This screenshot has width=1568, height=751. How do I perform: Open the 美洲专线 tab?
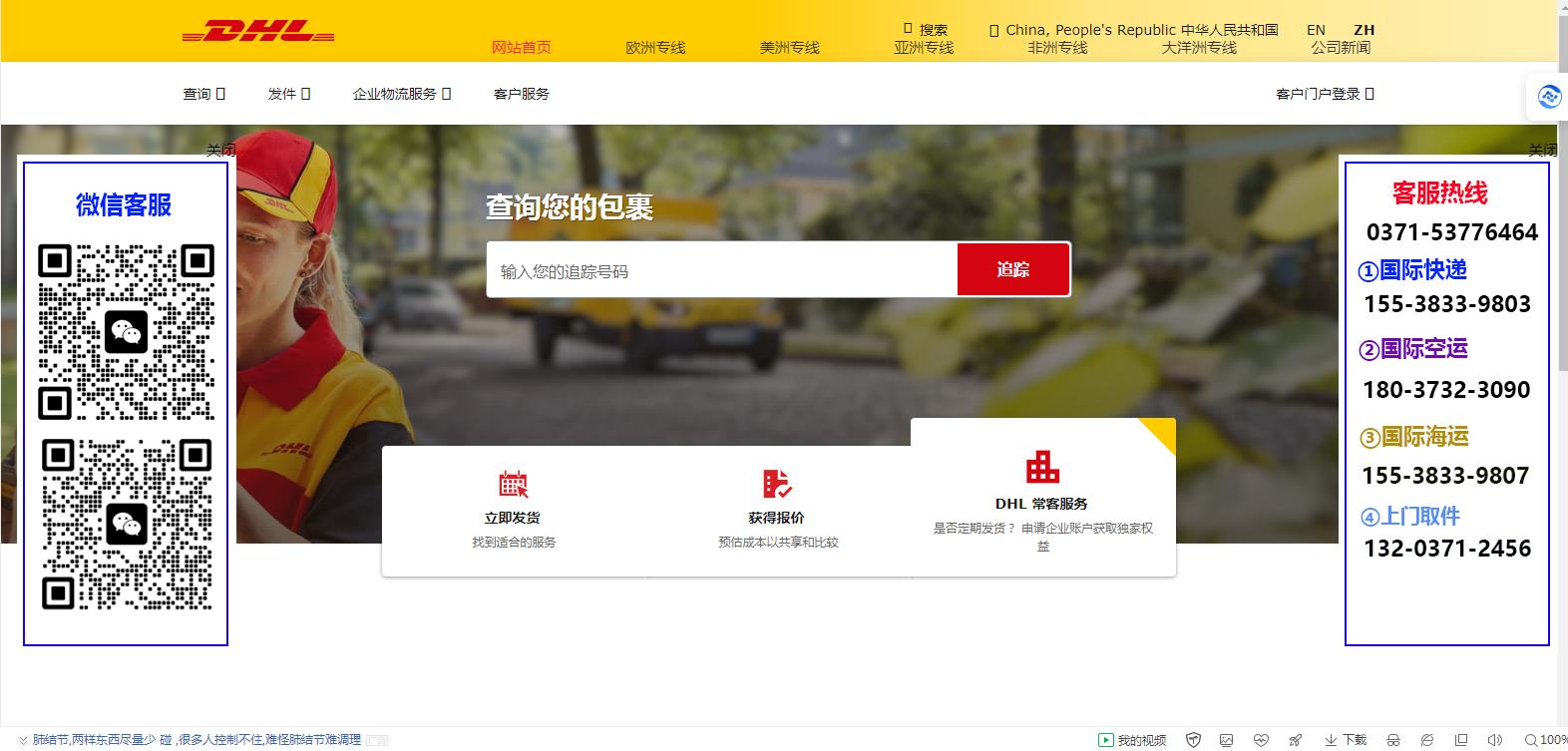coord(789,47)
